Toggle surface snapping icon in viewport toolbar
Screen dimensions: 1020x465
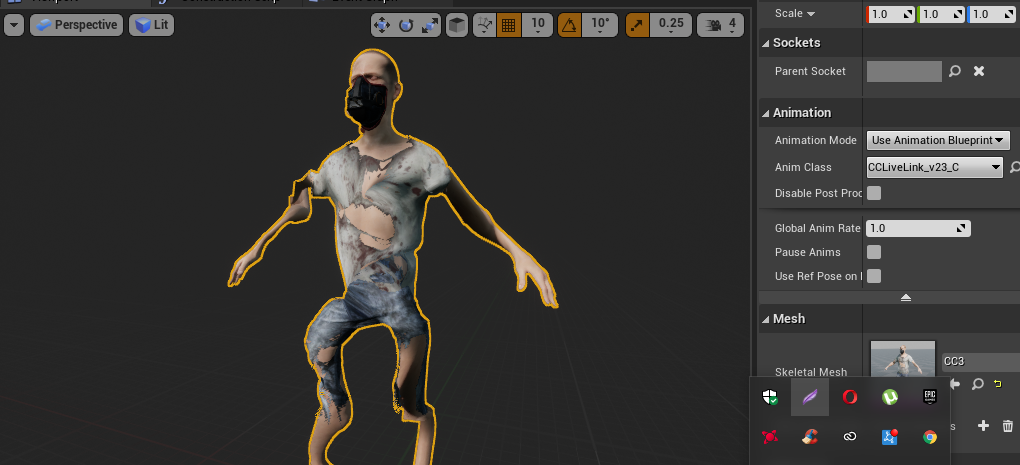tap(484, 25)
